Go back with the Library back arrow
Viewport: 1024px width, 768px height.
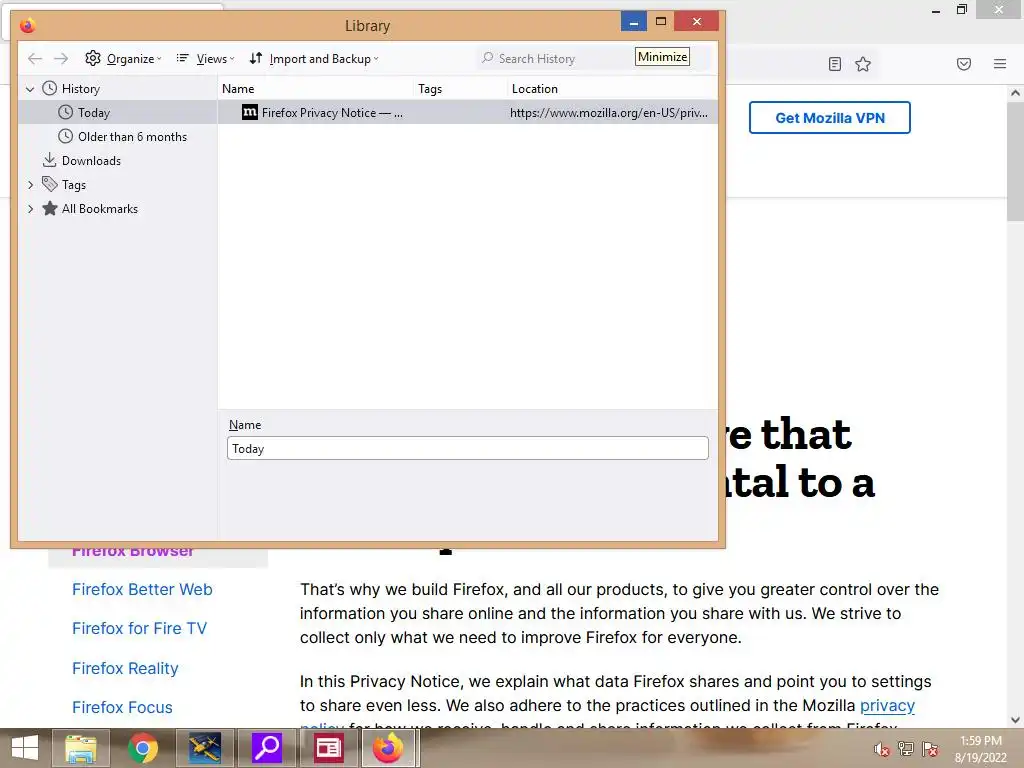35,59
